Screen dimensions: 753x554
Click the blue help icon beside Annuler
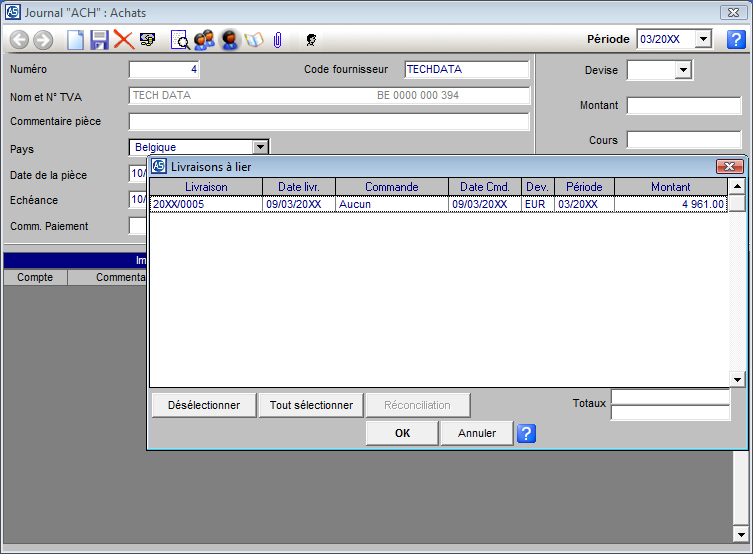(x=526, y=433)
